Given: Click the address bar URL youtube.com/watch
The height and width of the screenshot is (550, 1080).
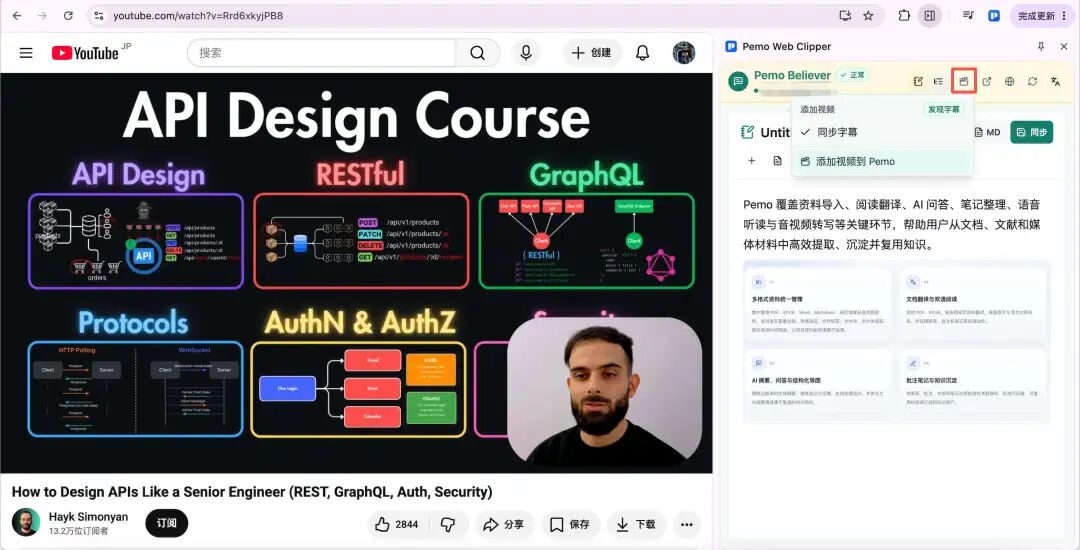Looking at the screenshot, I should click(198, 15).
